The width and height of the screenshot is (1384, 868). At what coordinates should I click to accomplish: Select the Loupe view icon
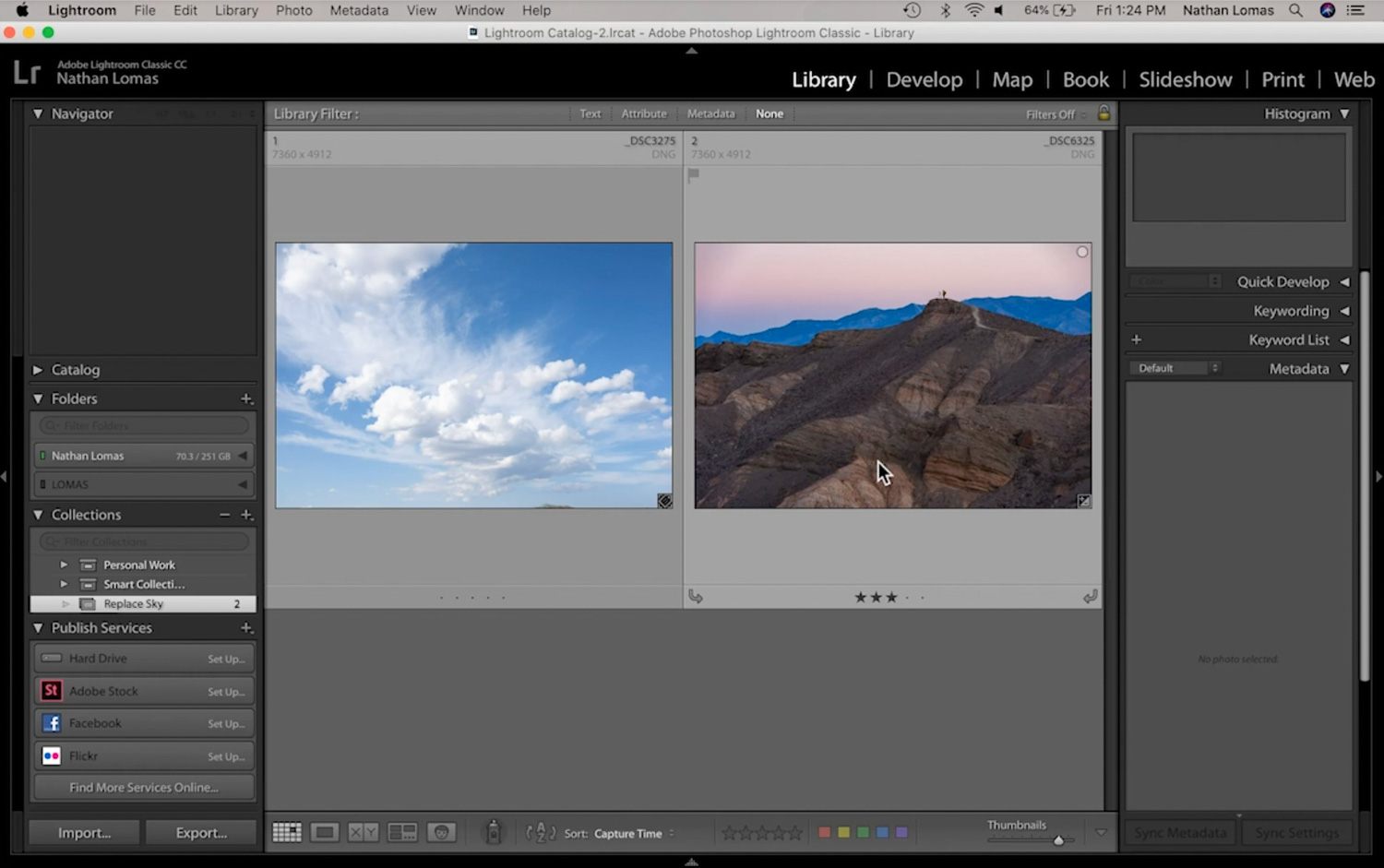pyautogui.click(x=325, y=833)
